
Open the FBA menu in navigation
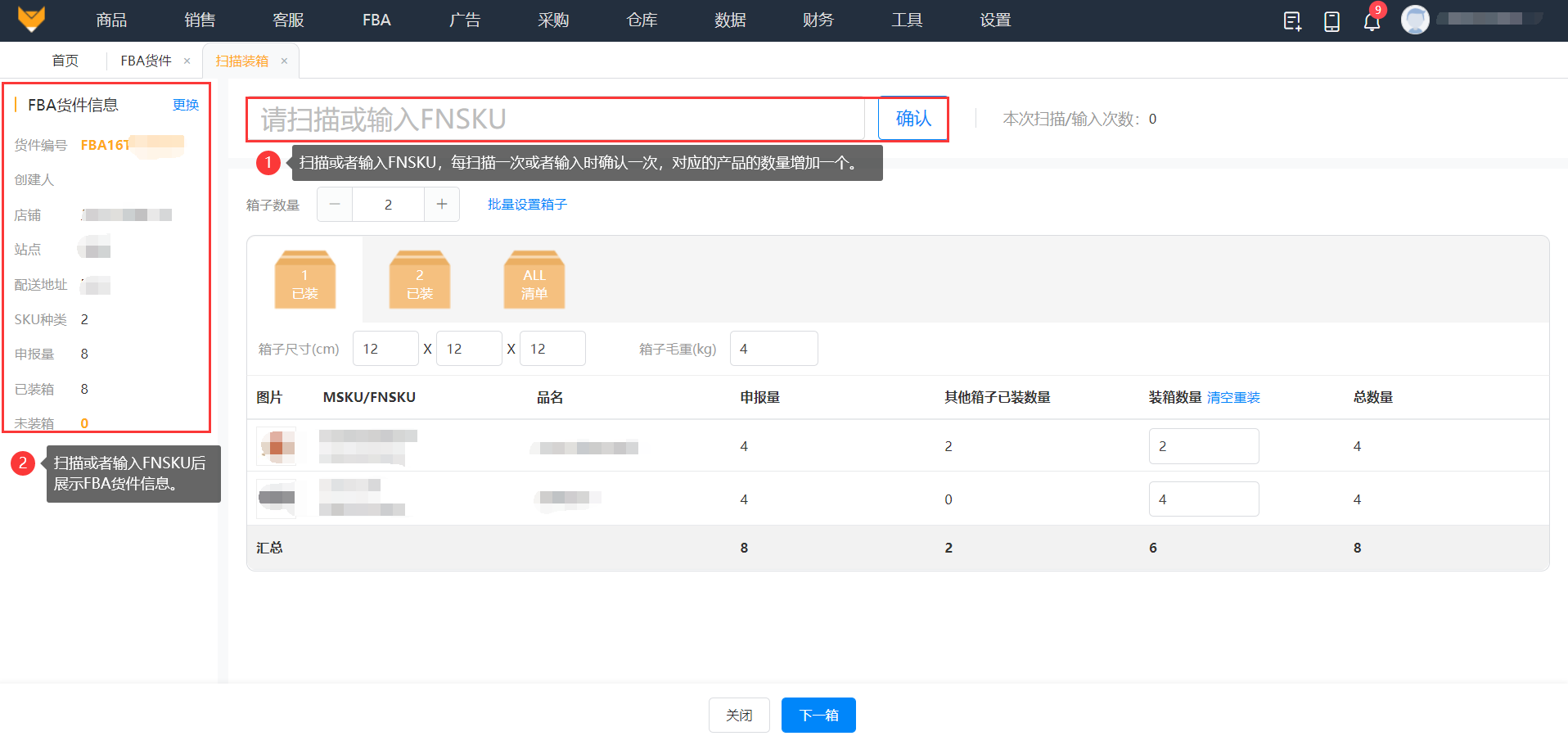click(x=376, y=20)
